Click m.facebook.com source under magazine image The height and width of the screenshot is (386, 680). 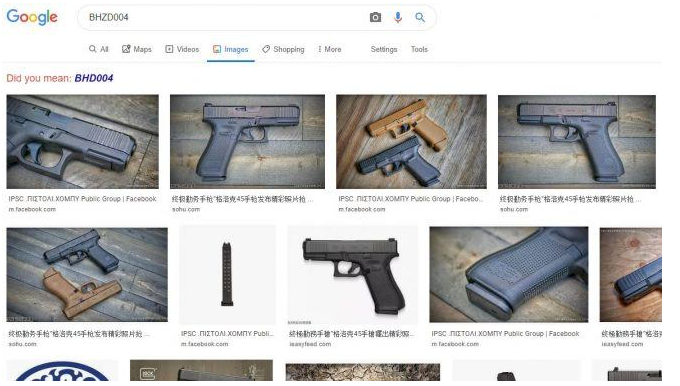205,344
